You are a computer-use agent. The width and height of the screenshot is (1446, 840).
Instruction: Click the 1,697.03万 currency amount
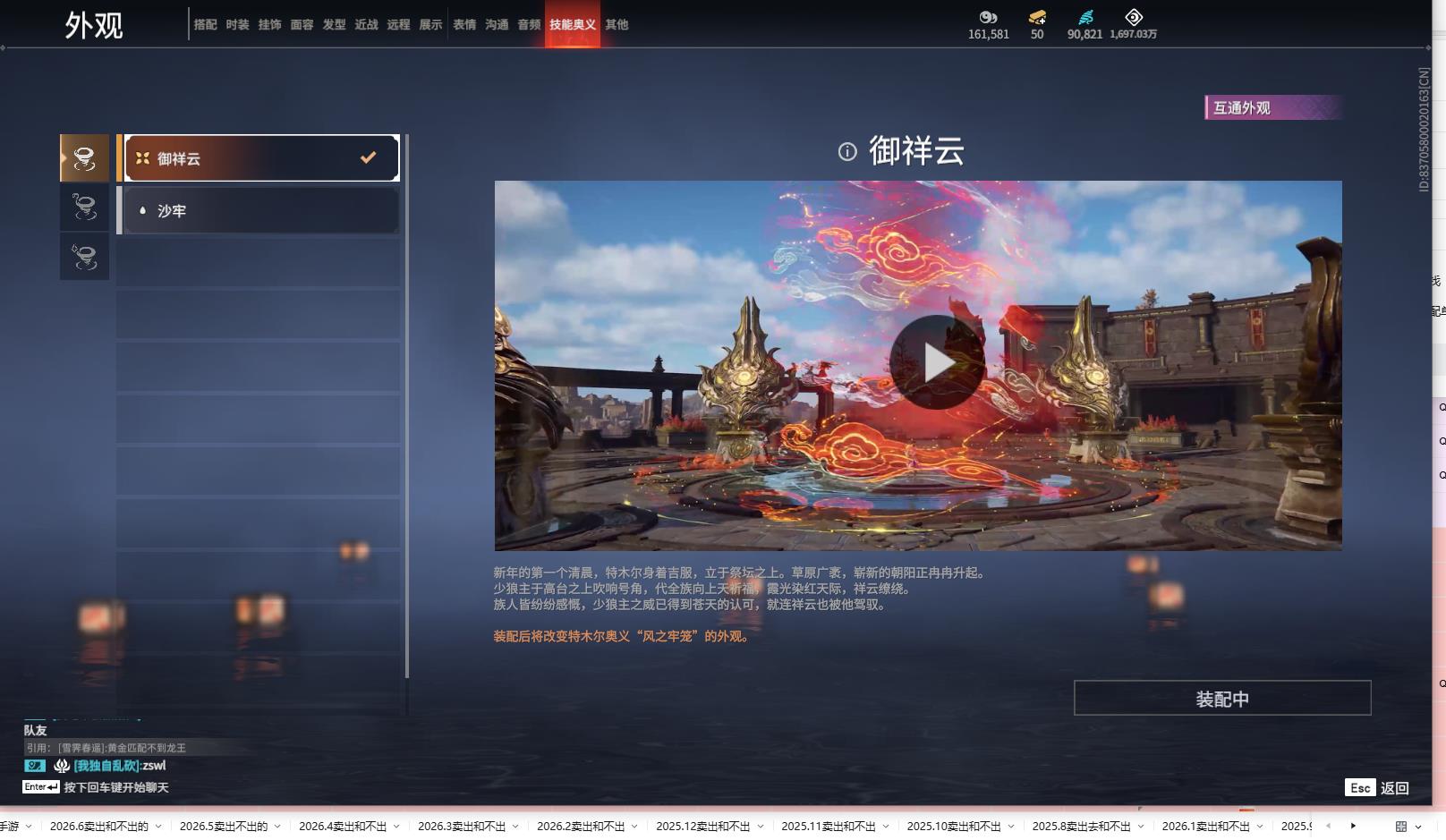click(1134, 35)
